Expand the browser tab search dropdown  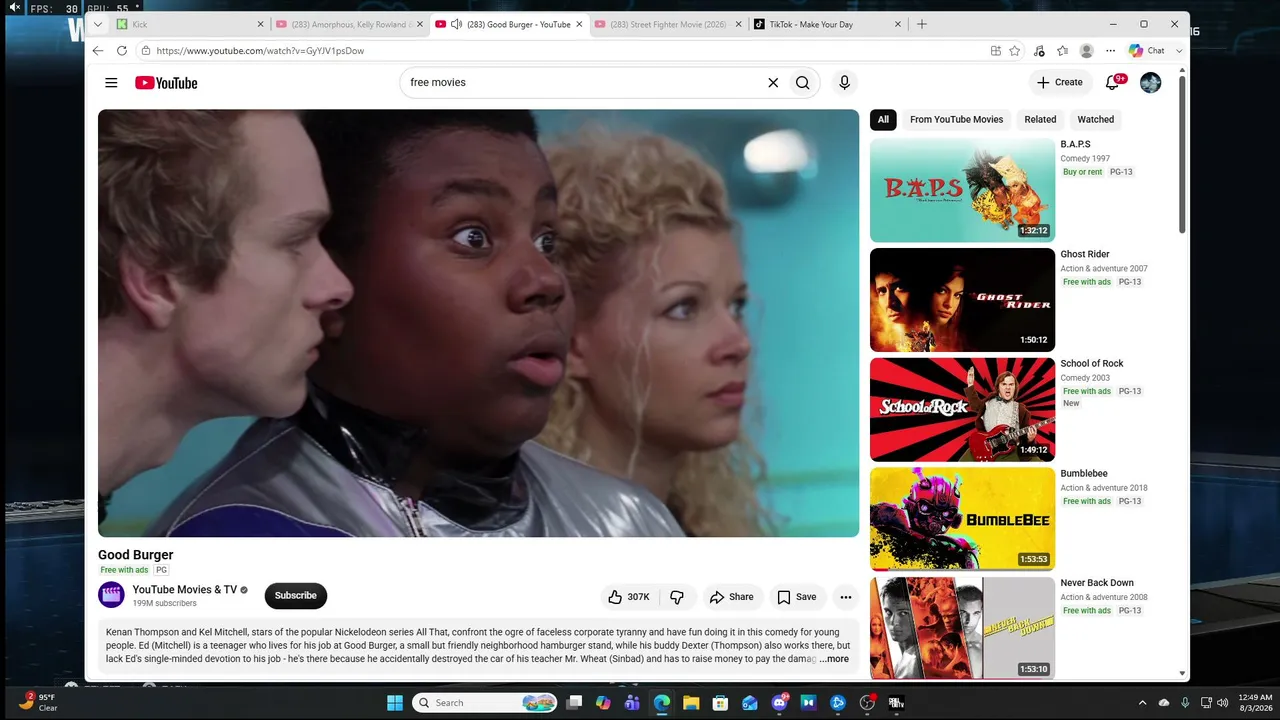(x=97, y=24)
